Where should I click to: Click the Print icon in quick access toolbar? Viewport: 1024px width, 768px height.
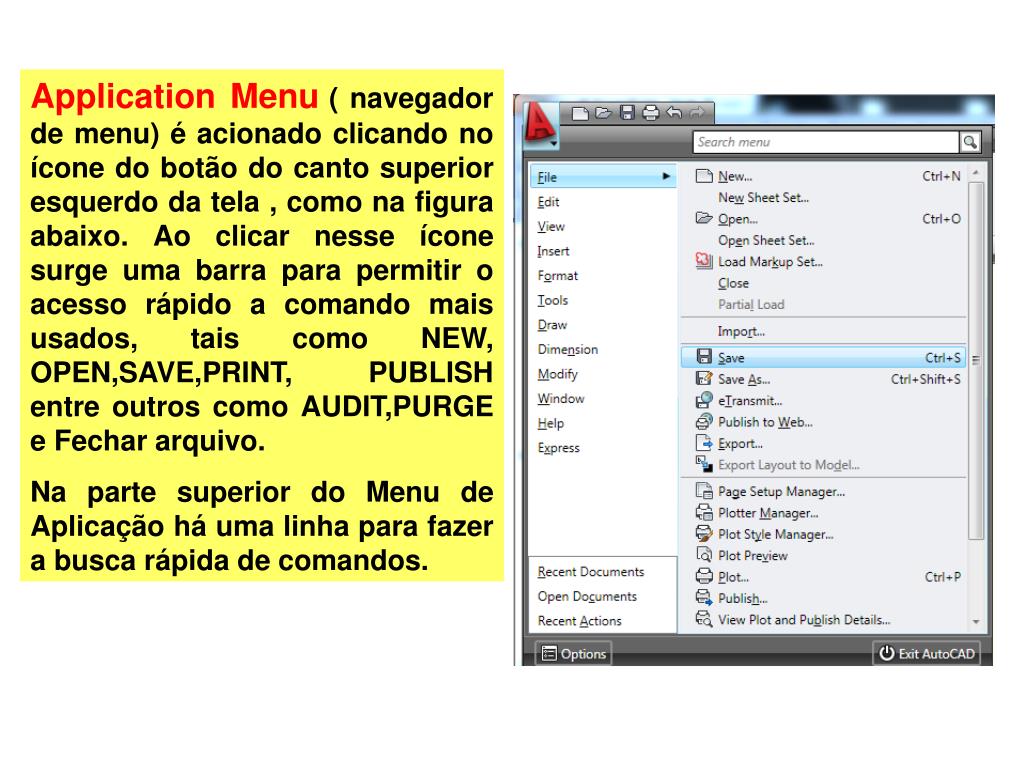(x=650, y=113)
